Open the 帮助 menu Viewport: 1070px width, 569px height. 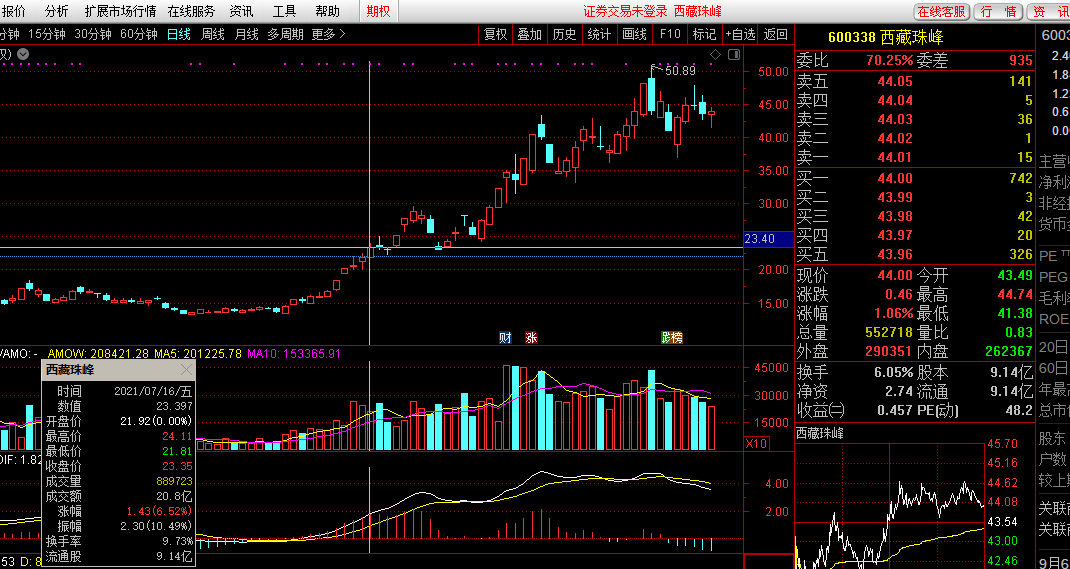tap(327, 11)
